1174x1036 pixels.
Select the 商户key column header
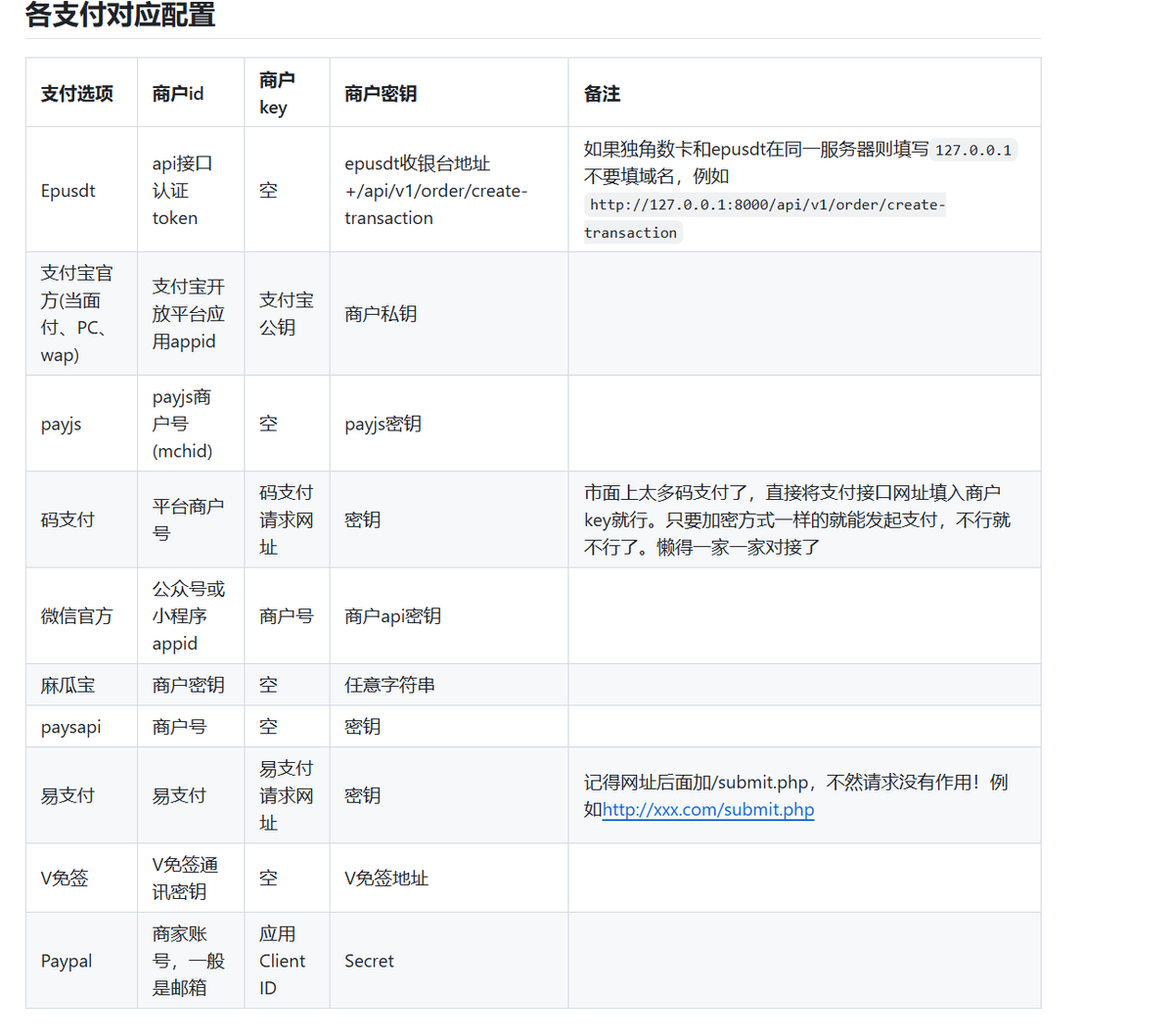tap(277, 91)
